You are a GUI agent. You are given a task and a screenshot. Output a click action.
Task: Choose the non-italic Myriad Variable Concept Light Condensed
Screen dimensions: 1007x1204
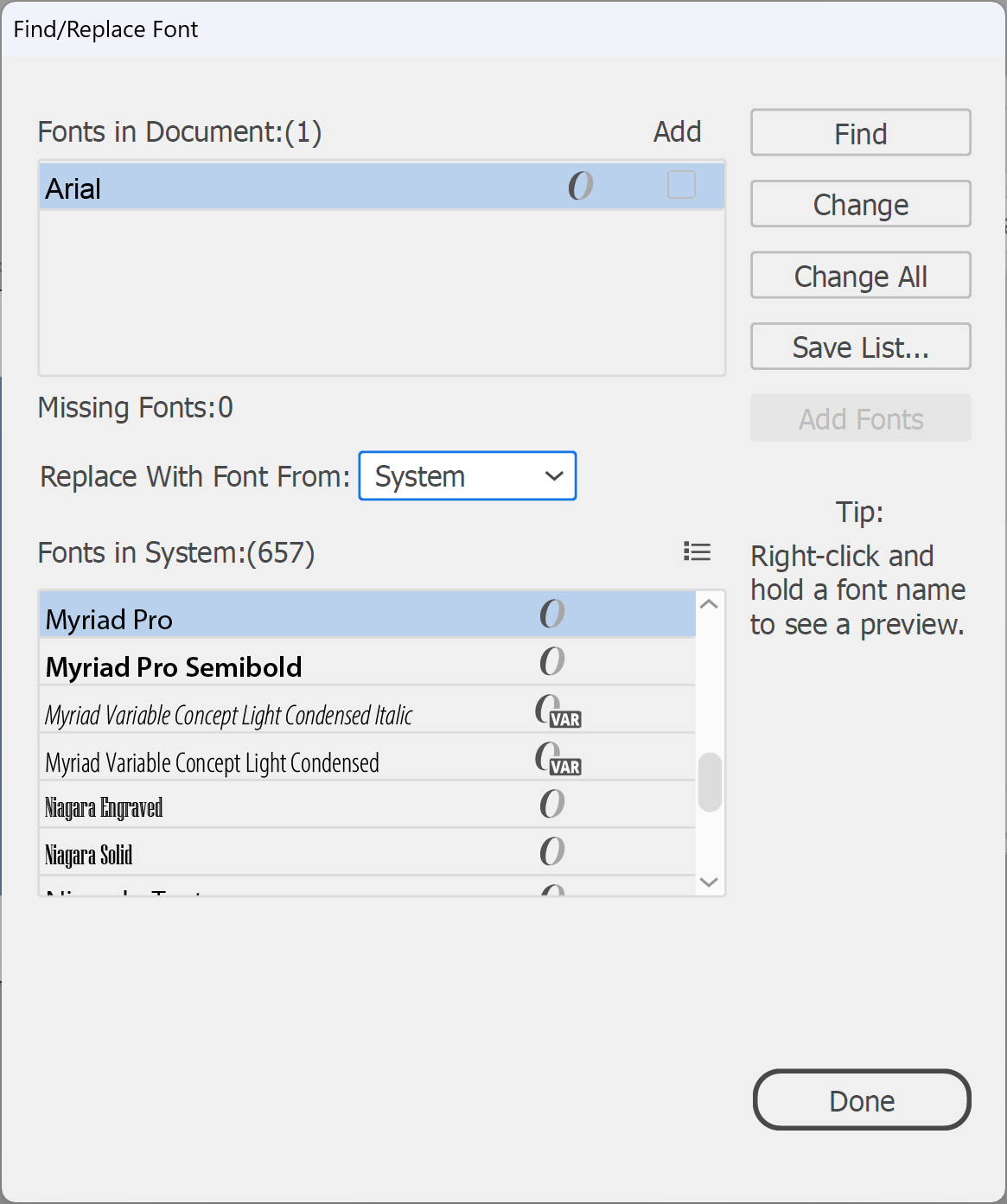tap(367, 758)
